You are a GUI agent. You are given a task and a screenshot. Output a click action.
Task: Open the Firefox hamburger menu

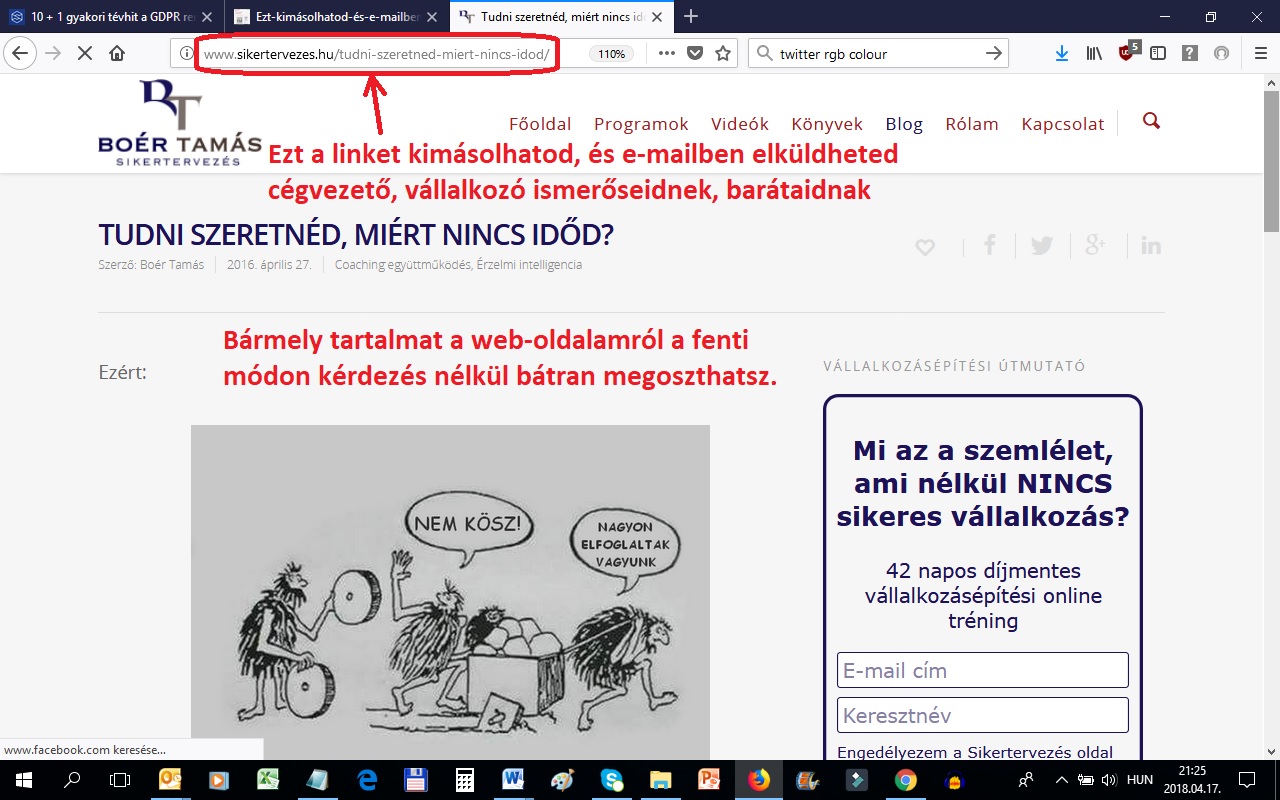(x=1260, y=53)
